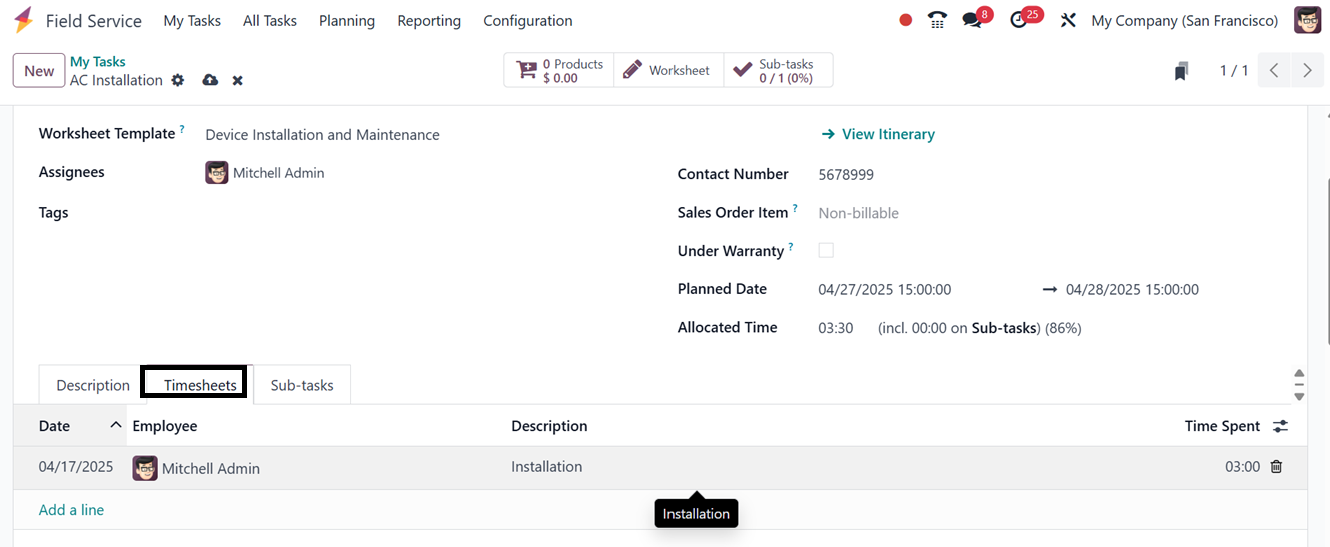Click the View Itinerary link
The width and height of the screenshot is (1330, 547).
pyautogui.click(x=878, y=134)
